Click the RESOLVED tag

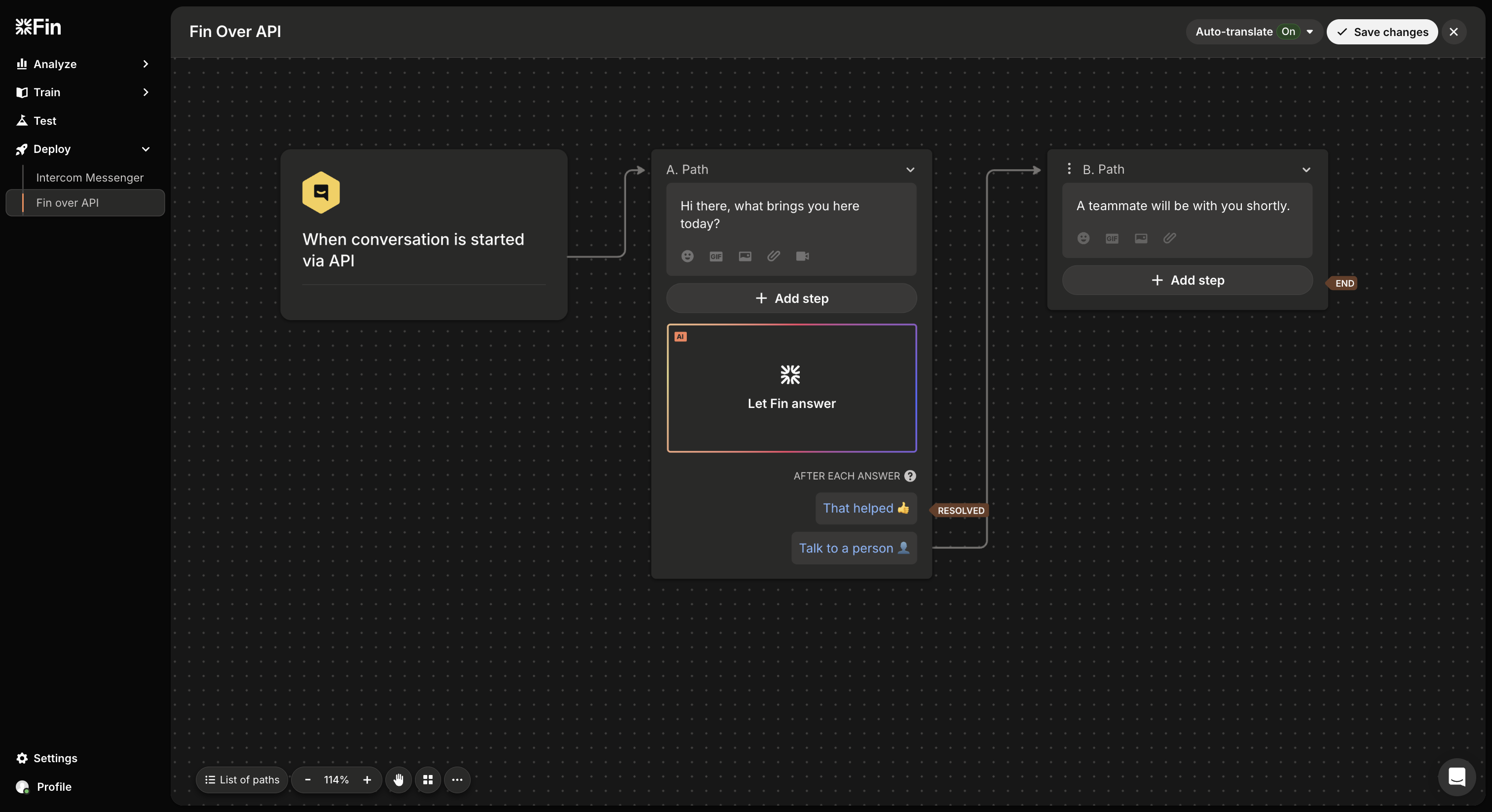tap(960, 510)
